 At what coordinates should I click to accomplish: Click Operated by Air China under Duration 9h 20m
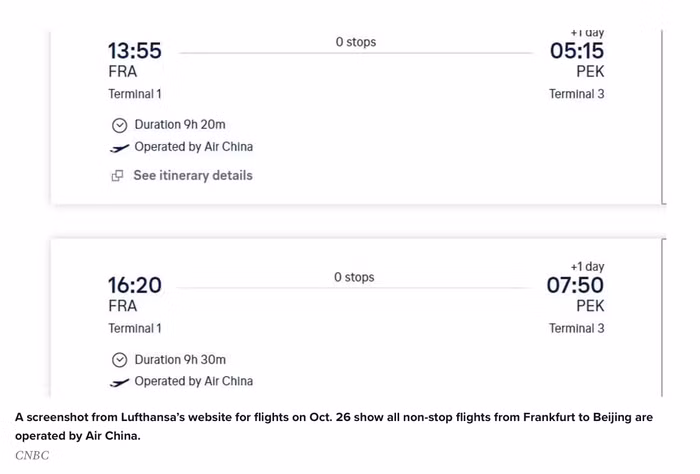193,147
